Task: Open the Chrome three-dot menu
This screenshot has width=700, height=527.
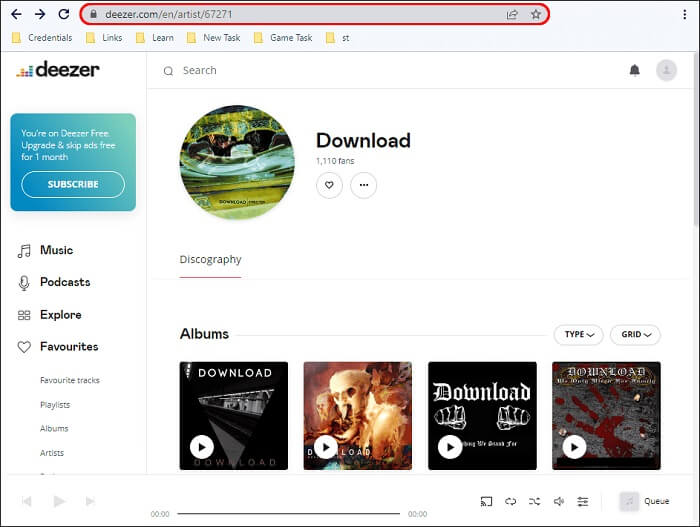Action: coord(684,14)
